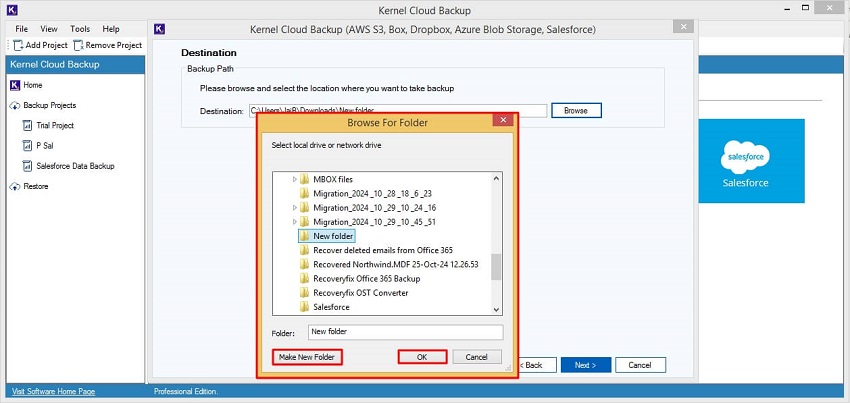Click the MBOX files folder icon
This screenshot has width=850, height=403.
coord(304,179)
